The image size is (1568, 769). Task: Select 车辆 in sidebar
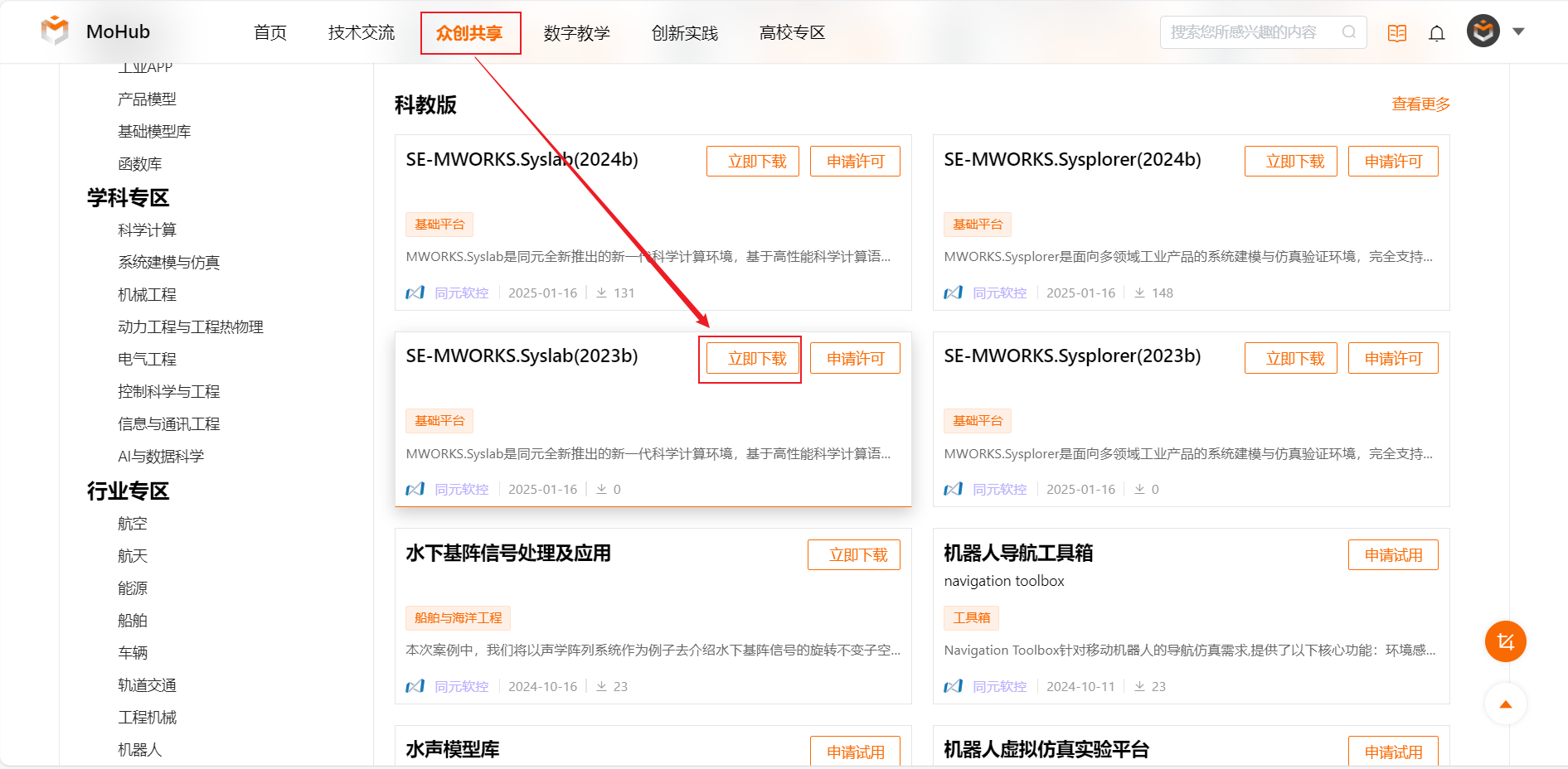(x=133, y=652)
